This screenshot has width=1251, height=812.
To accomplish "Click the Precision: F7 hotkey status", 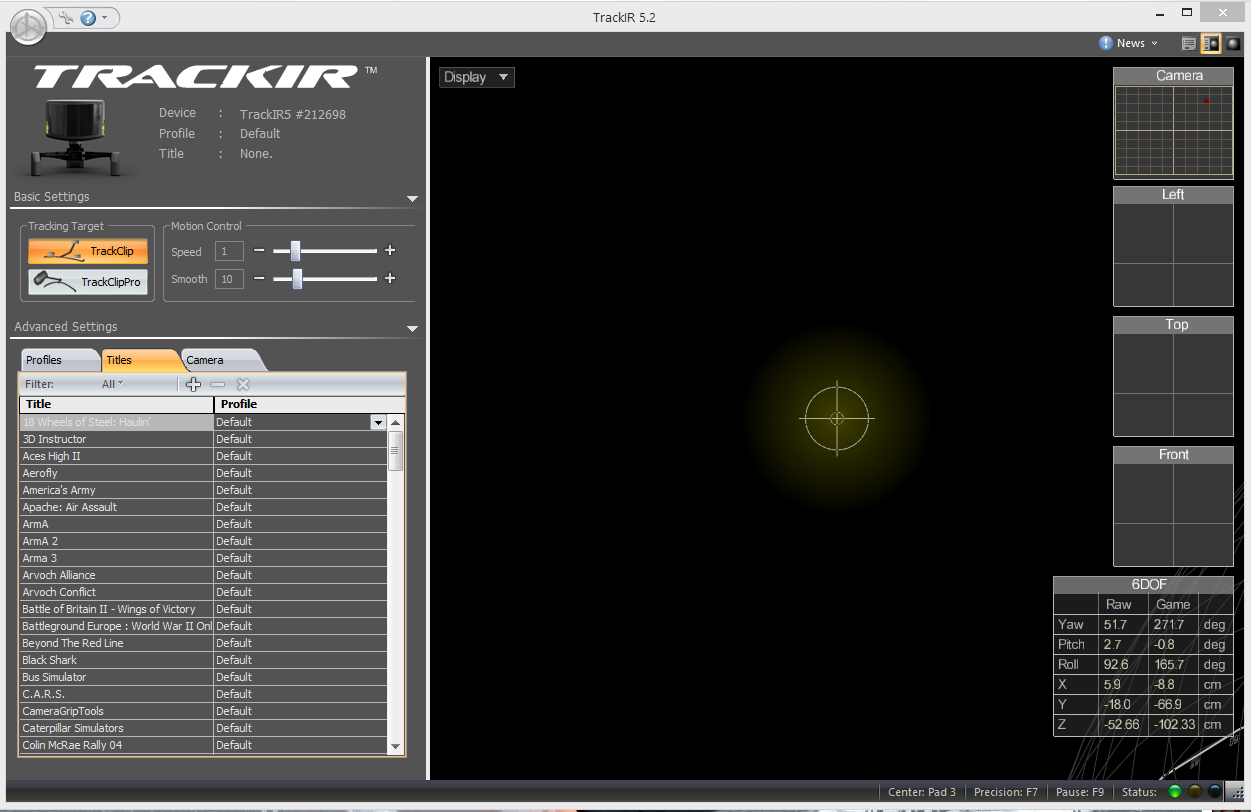I will click(1006, 792).
